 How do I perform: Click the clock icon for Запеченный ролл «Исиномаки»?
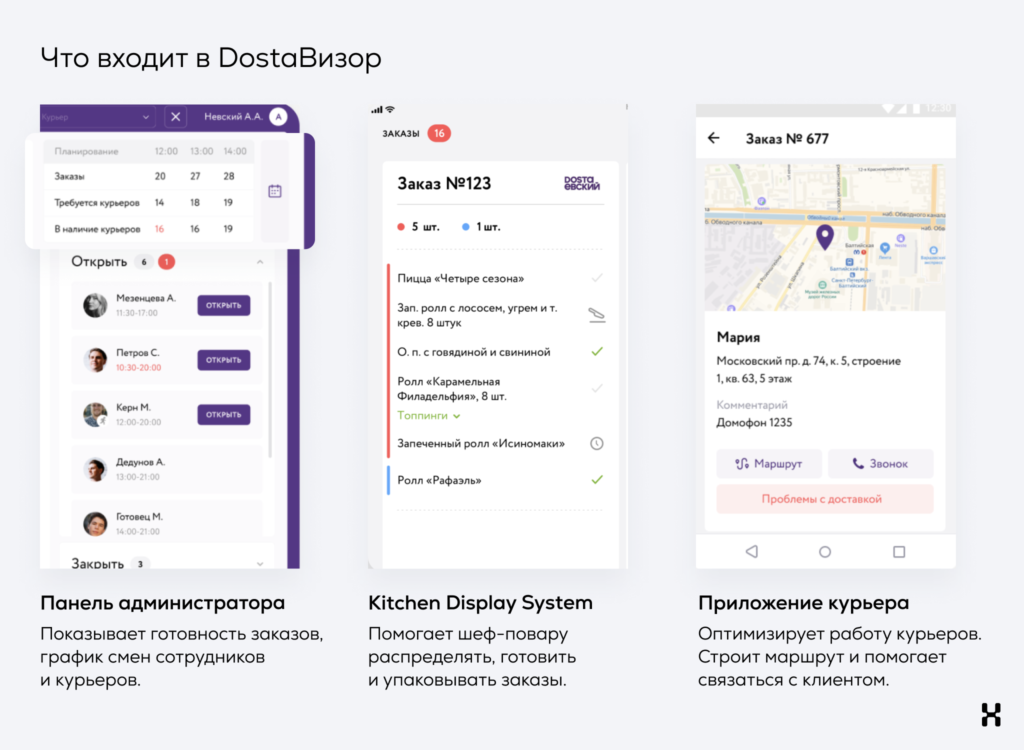pos(597,443)
